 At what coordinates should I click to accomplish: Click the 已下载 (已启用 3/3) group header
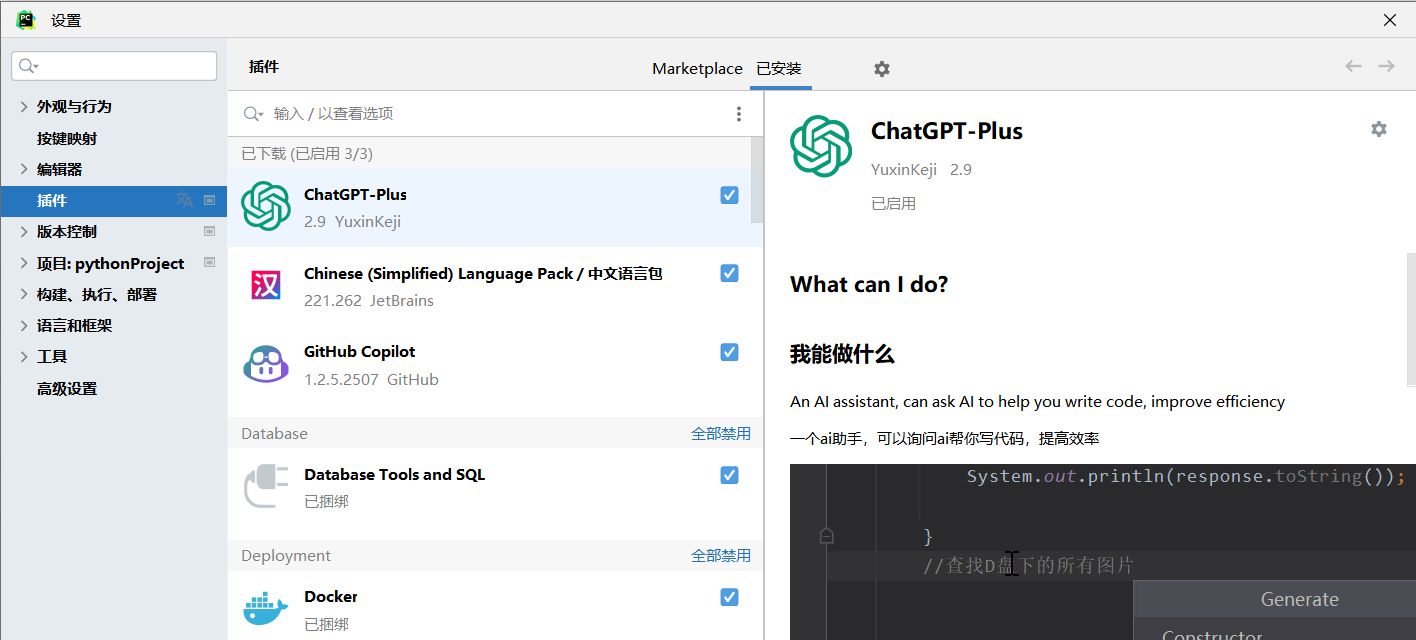307,153
